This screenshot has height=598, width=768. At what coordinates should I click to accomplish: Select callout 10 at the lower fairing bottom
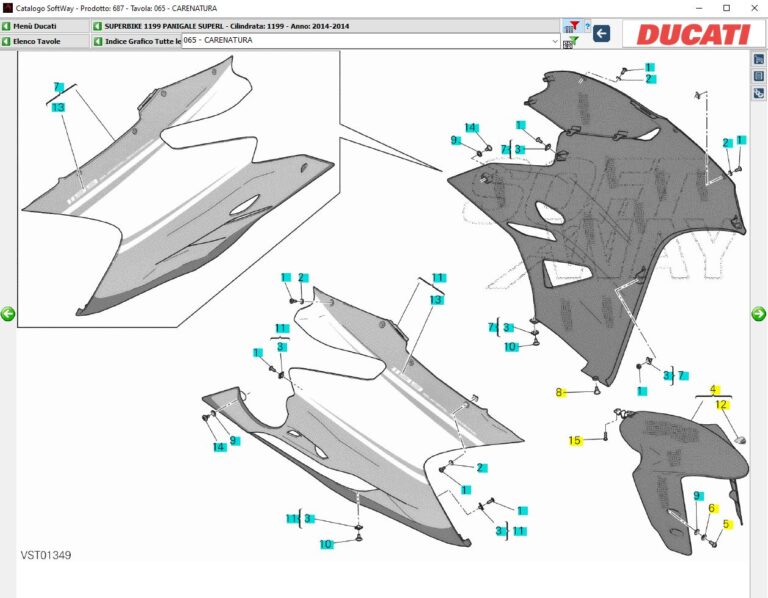point(326,544)
